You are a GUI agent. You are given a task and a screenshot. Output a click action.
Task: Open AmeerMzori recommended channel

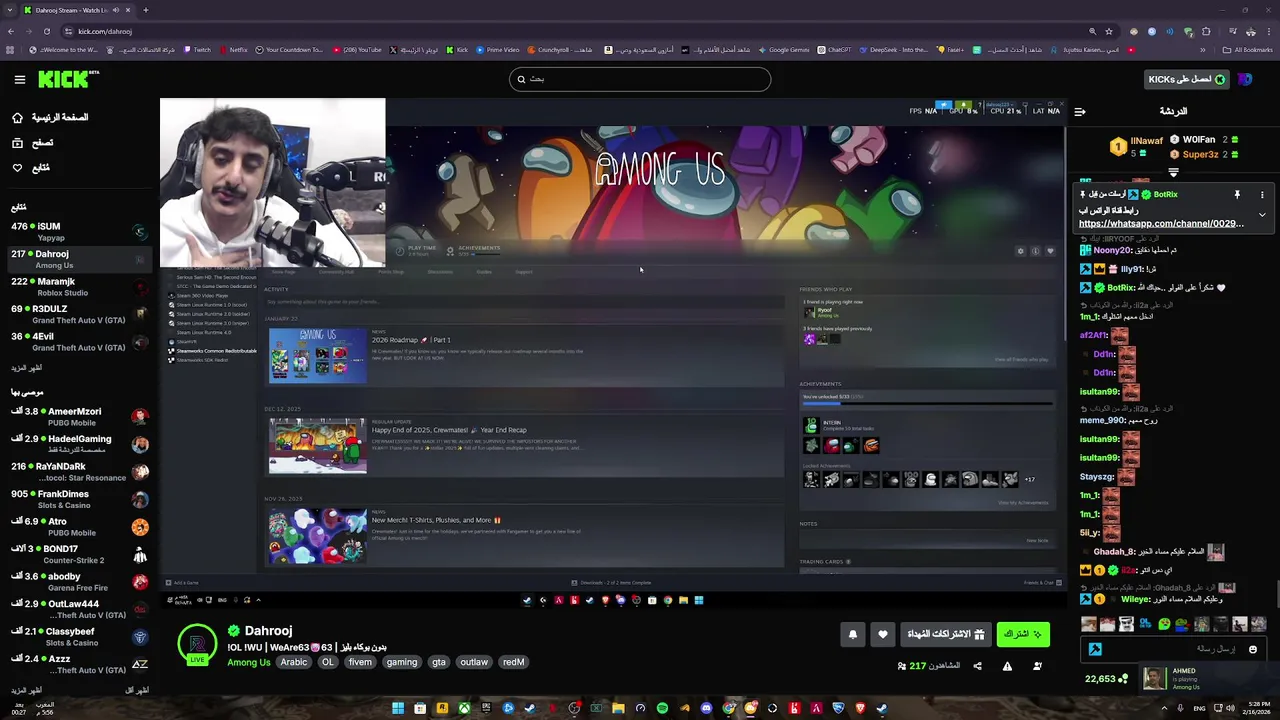80,417
